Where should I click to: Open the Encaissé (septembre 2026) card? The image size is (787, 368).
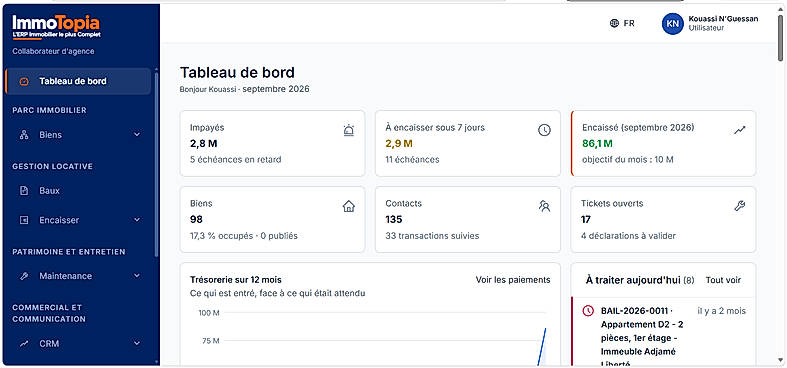click(664, 144)
